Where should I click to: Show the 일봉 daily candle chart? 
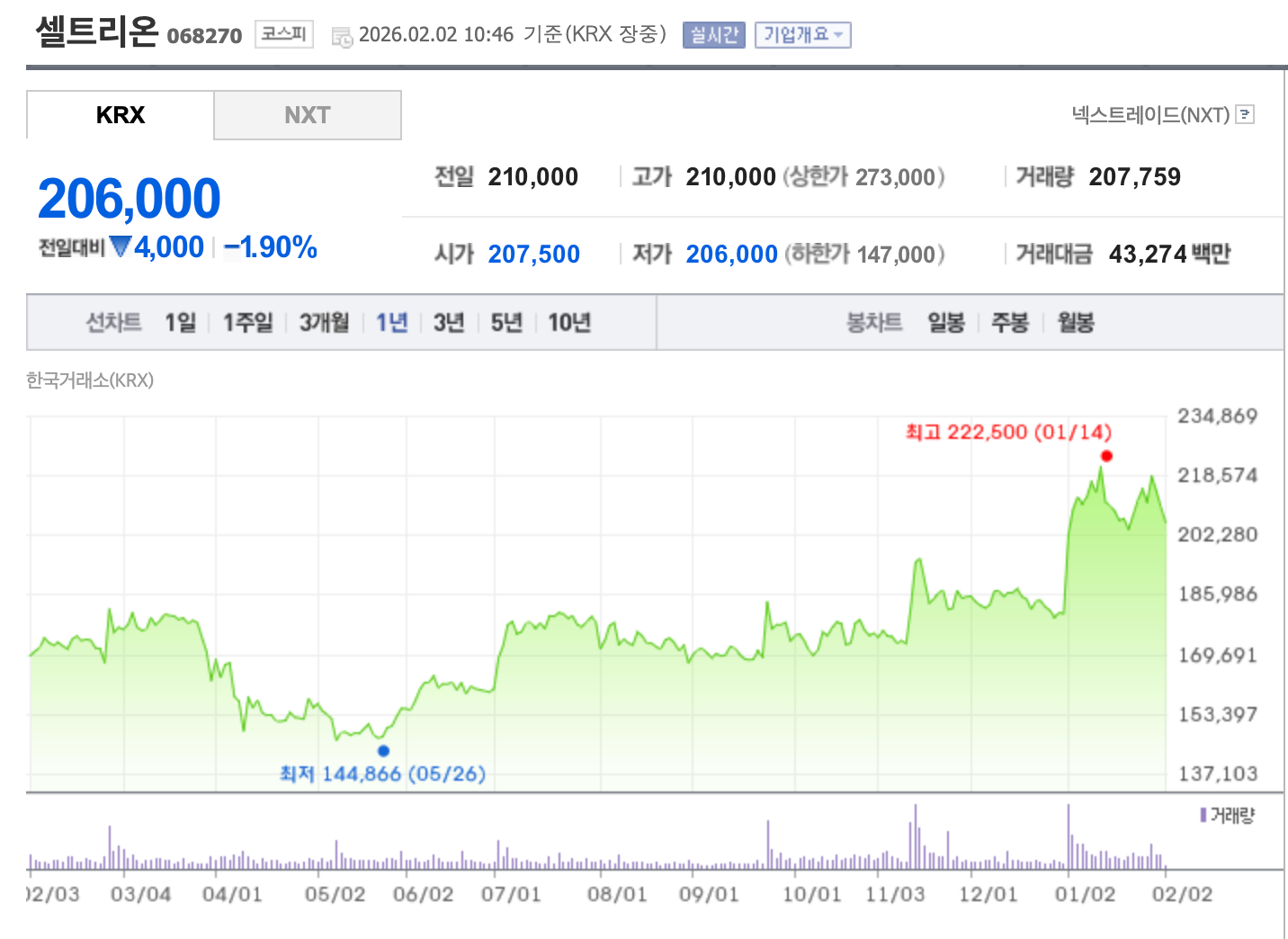(x=946, y=322)
